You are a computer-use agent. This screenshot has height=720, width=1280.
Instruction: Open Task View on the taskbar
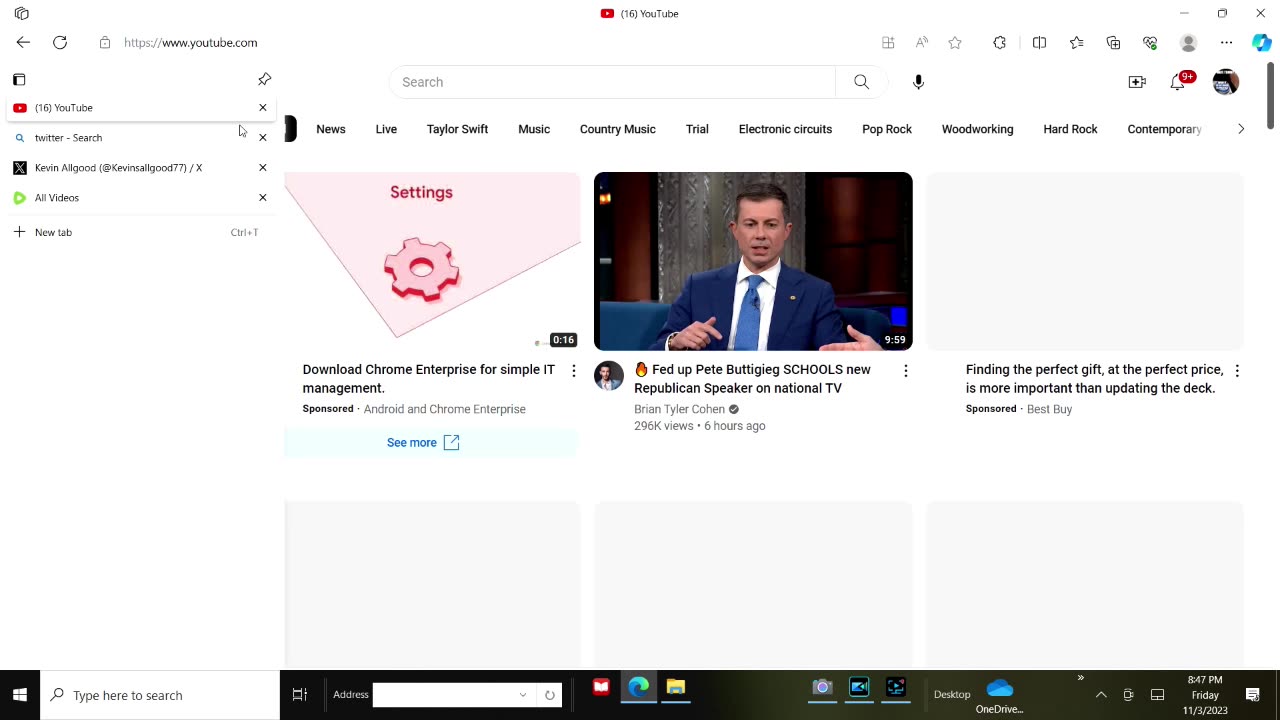tap(300, 695)
